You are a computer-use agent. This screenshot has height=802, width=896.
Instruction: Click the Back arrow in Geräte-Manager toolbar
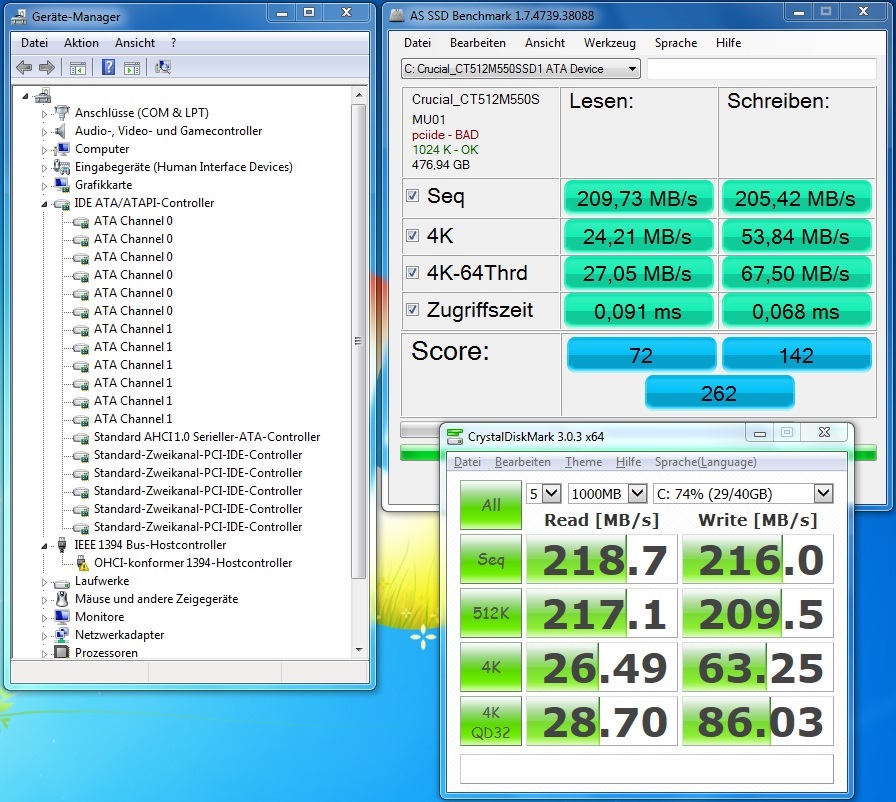pyautogui.click(x=24, y=67)
